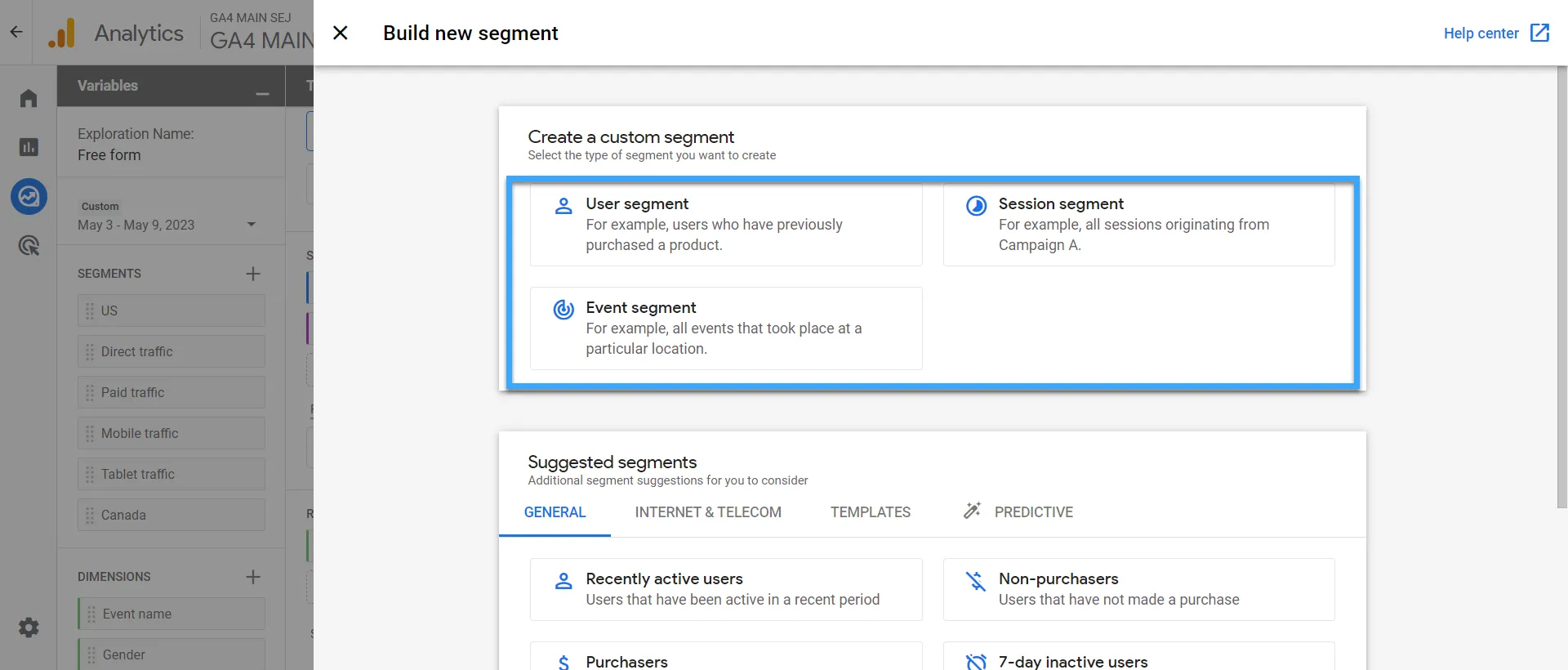Viewport: 1568px width, 670px height.
Task: Open the Home icon in sidebar
Action: tap(29, 98)
